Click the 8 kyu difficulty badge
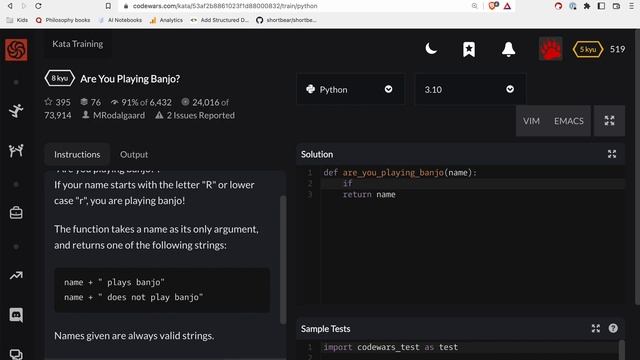Viewport: 640px width, 360px height. 60,78
